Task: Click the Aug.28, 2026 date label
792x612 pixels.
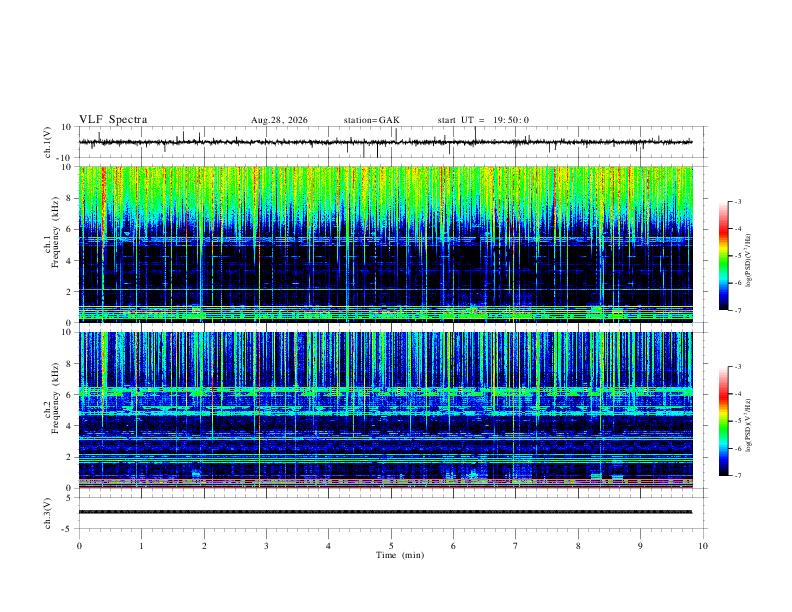Action: [x=279, y=120]
